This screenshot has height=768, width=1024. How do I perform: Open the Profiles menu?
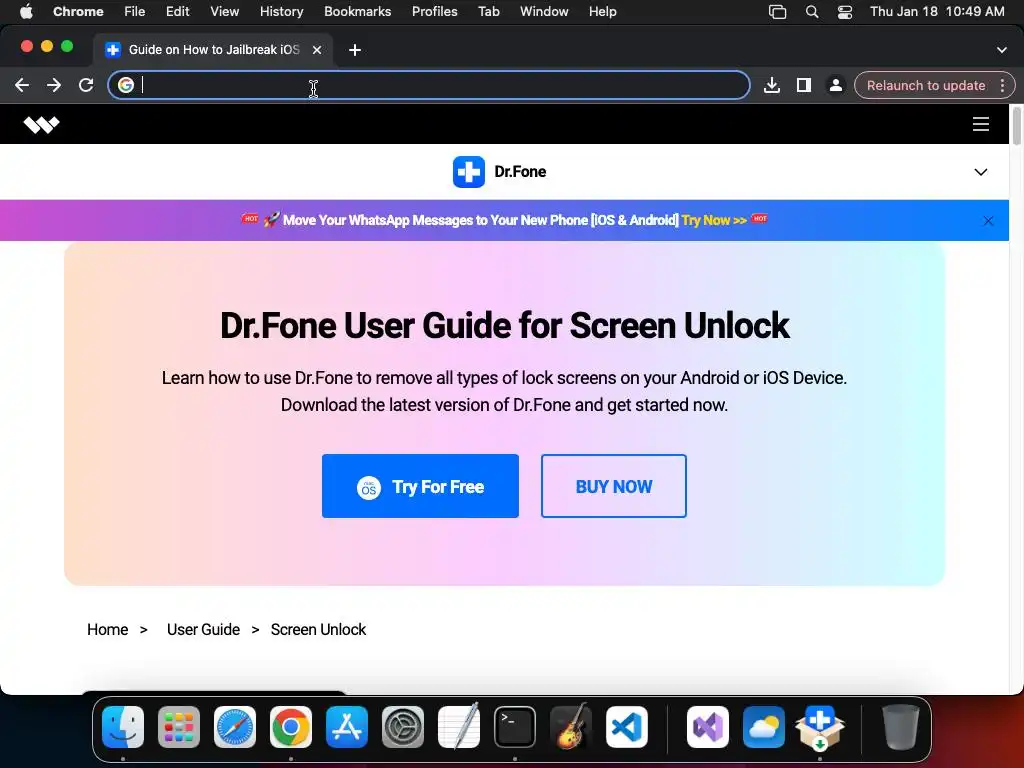pyautogui.click(x=434, y=12)
